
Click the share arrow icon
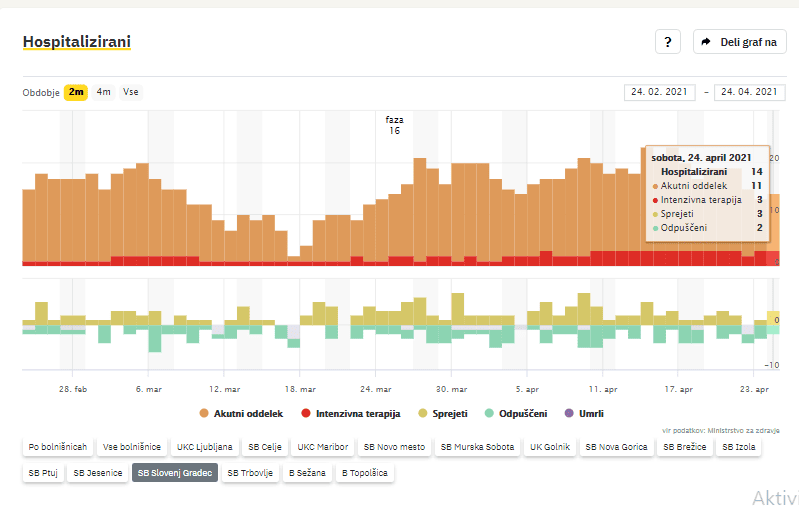click(706, 42)
